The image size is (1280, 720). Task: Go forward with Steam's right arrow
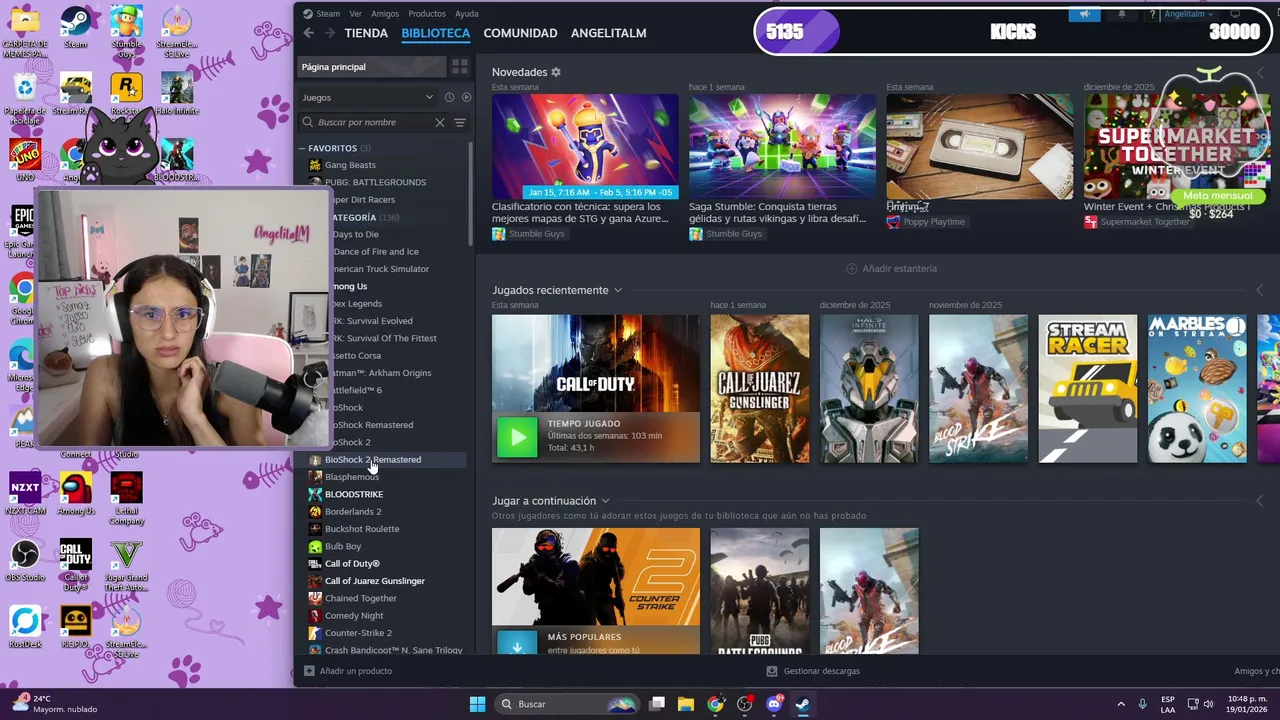click(329, 33)
